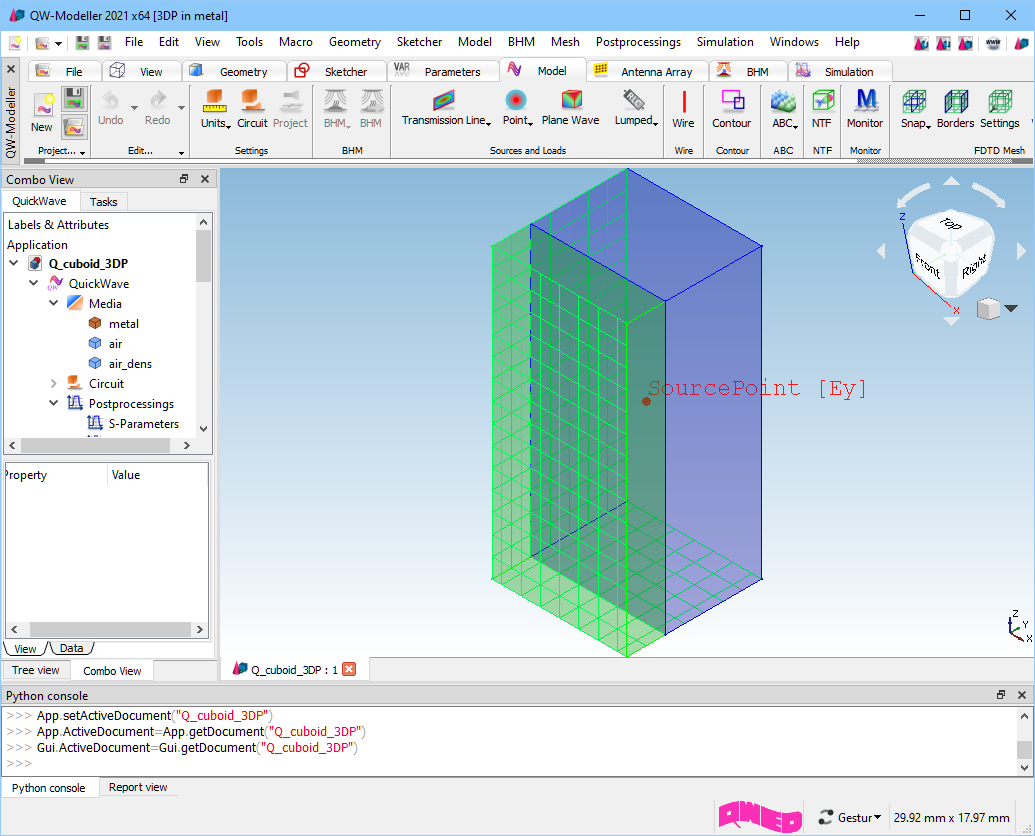Open the ABC boundary tool
Screen dimensions: 1035x836
tap(784, 110)
